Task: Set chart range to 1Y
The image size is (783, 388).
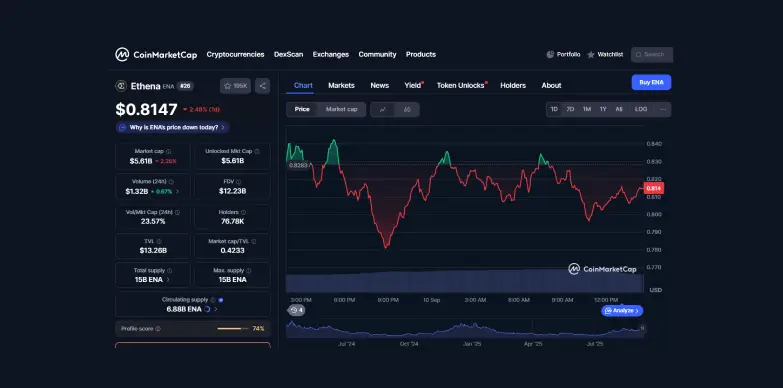Action: (603, 109)
